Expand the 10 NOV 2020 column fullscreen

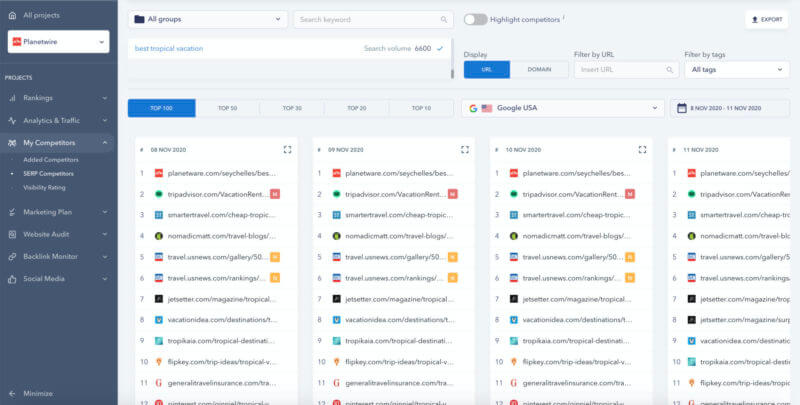click(x=642, y=149)
